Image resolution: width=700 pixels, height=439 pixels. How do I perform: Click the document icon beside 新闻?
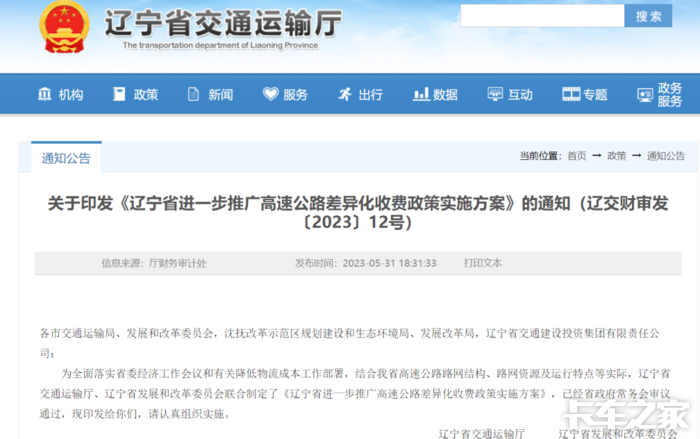(193, 94)
